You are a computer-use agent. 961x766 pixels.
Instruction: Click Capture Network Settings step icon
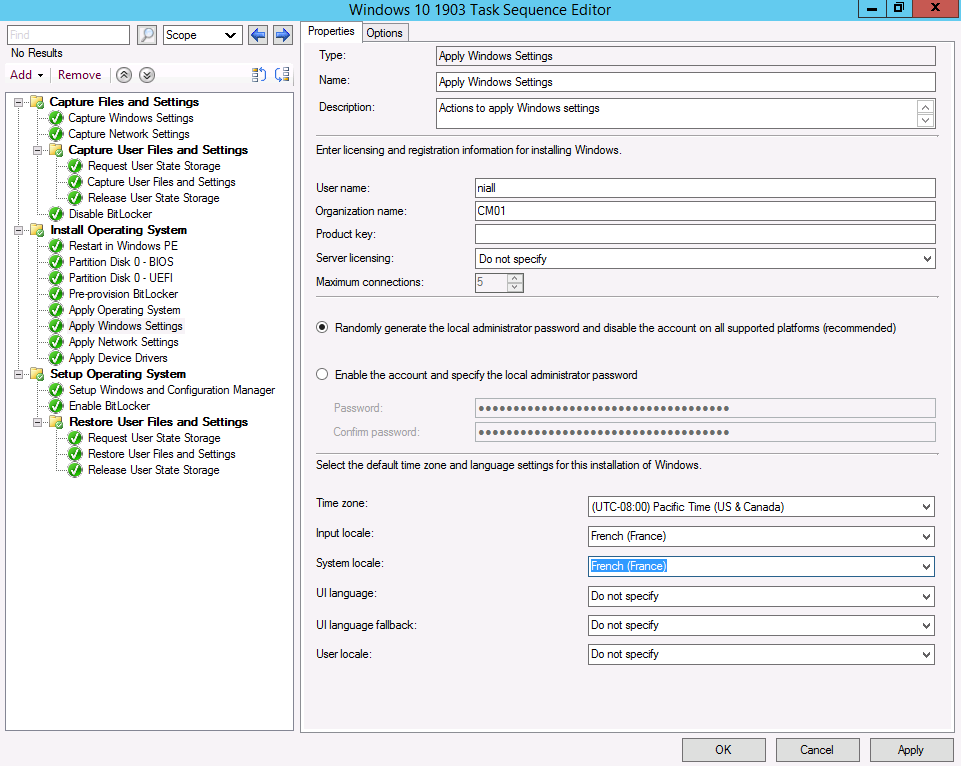click(x=56, y=134)
